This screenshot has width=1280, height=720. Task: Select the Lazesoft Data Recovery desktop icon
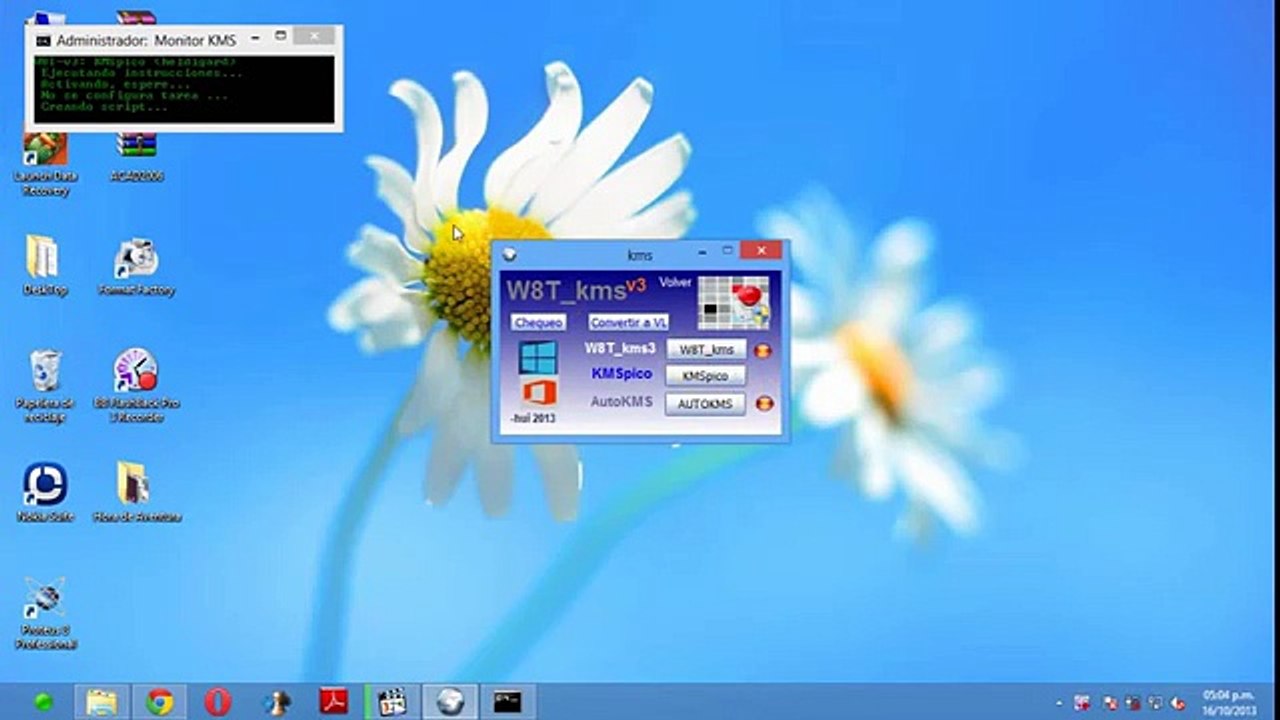pos(45,164)
